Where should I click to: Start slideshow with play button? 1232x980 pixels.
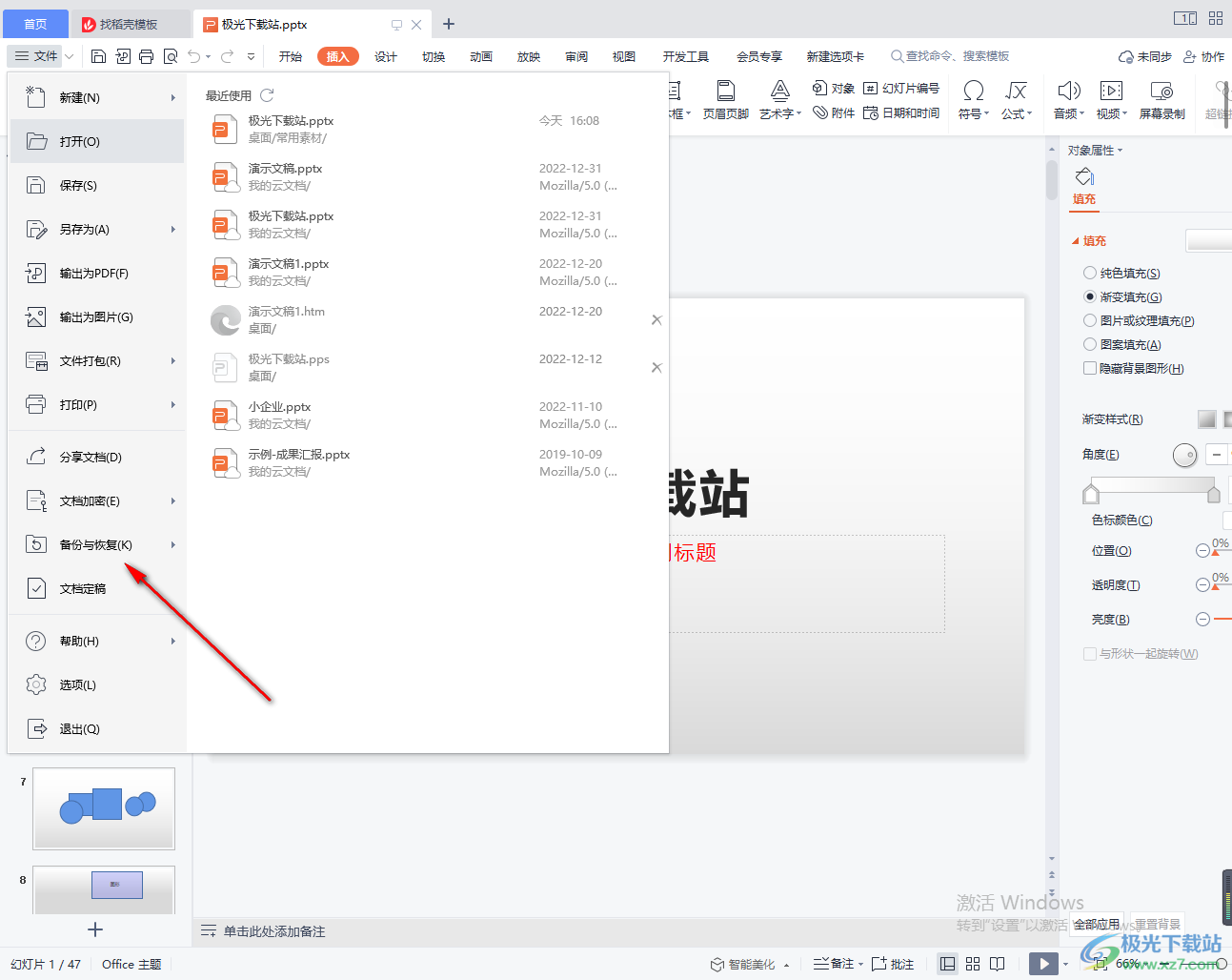tap(1043, 964)
